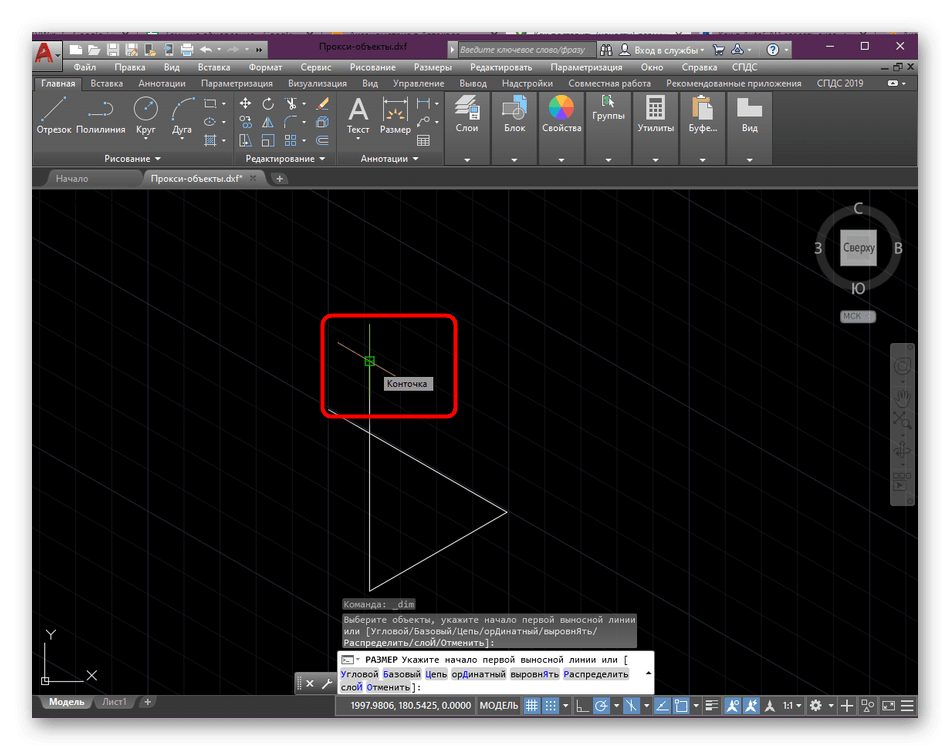Open the rectangle tool dropdown arrow
The height and width of the screenshot is (750, 950).
pos(224,104)
